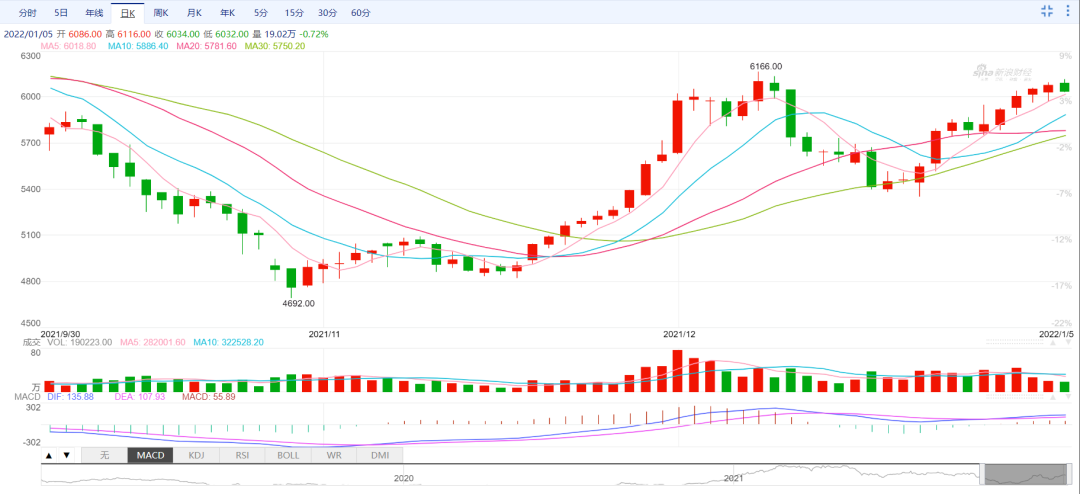
Task: Enable the KDJ indicator
Action: pyautogui.click(x=195, y=455)
